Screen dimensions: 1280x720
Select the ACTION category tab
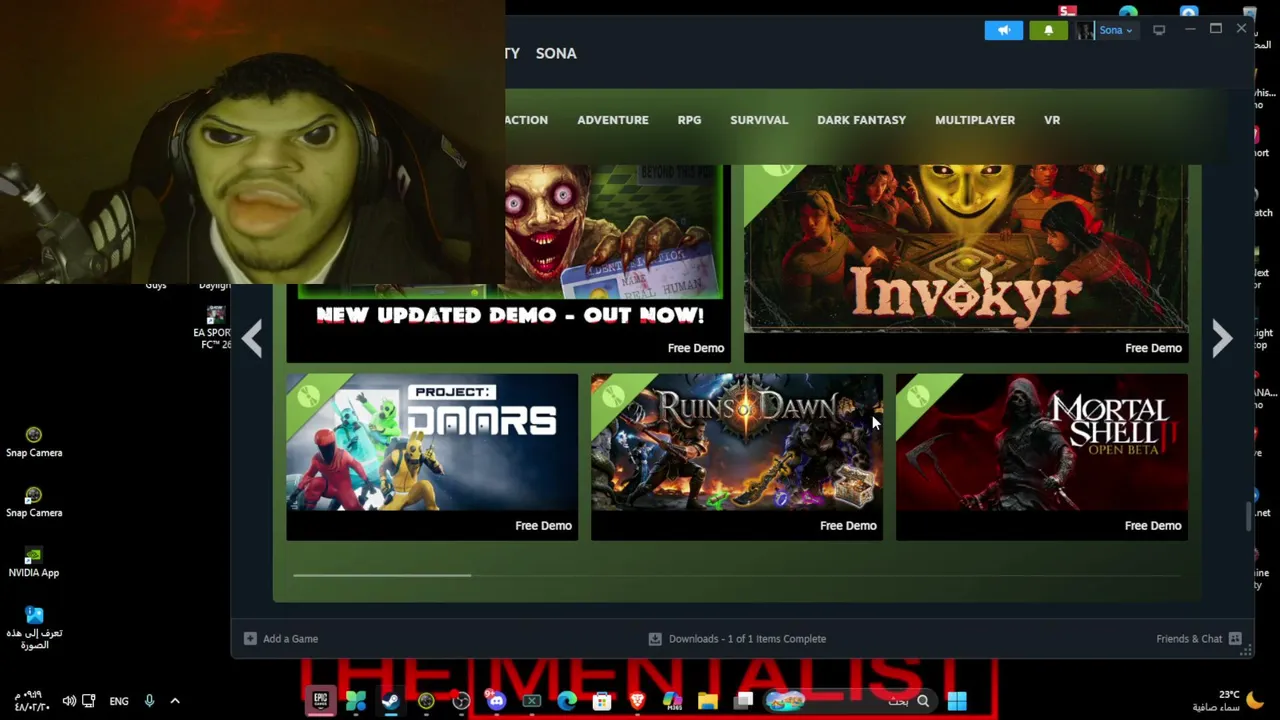[x=526, y=120]
